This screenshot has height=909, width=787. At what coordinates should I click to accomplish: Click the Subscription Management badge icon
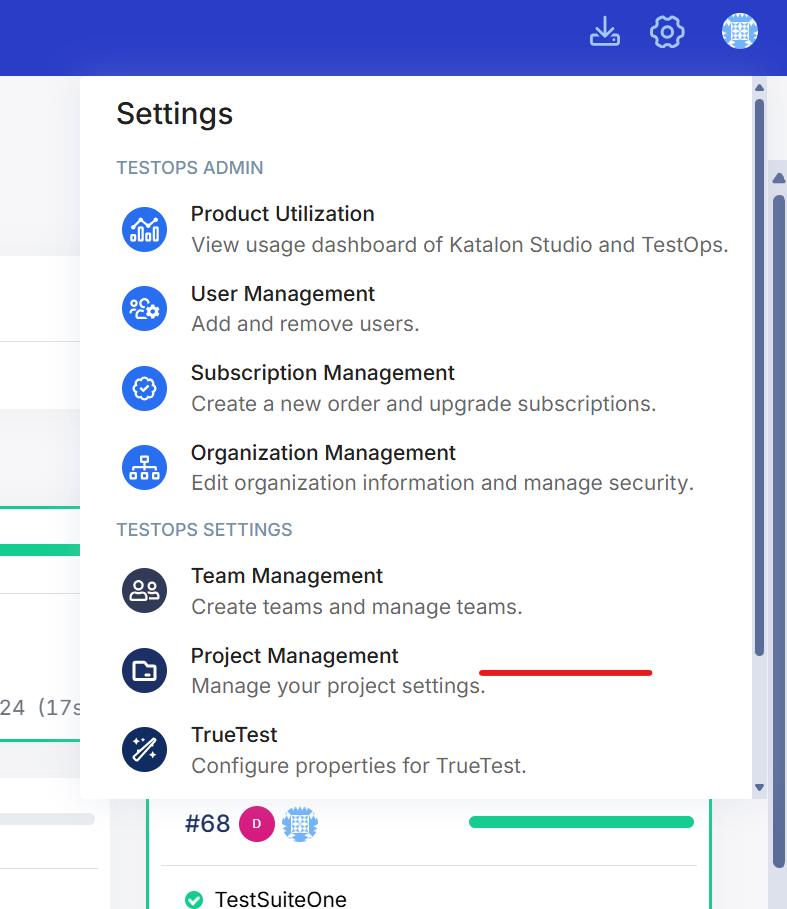click(x=144, y=387)
